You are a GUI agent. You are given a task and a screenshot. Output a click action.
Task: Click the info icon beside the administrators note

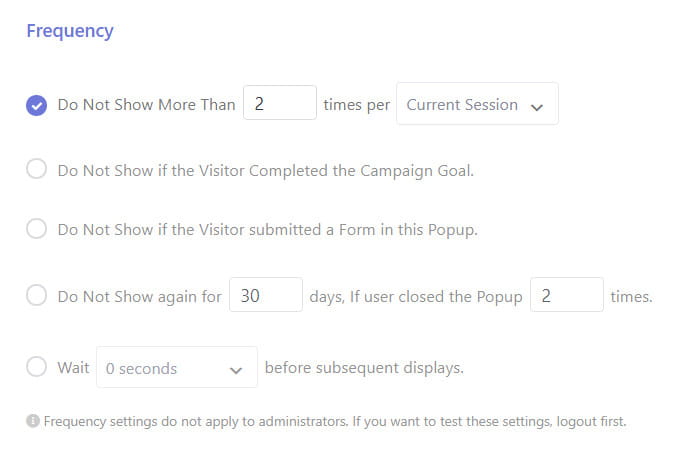tap(33, 422)
